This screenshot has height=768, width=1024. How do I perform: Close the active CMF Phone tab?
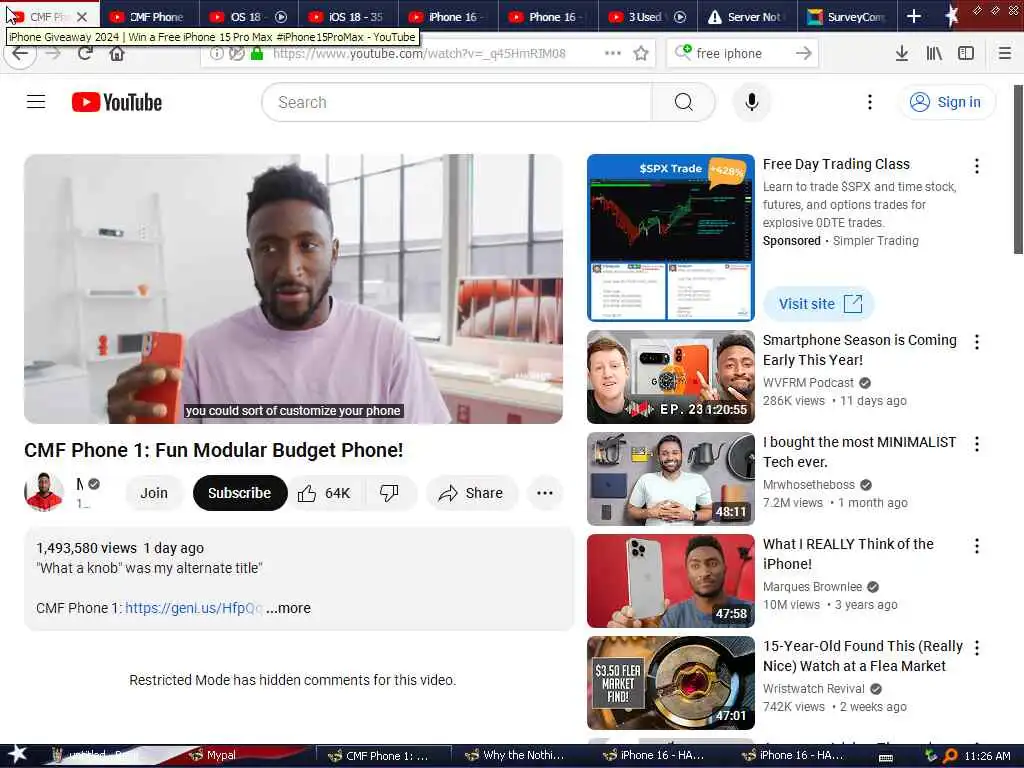[82, 17]
